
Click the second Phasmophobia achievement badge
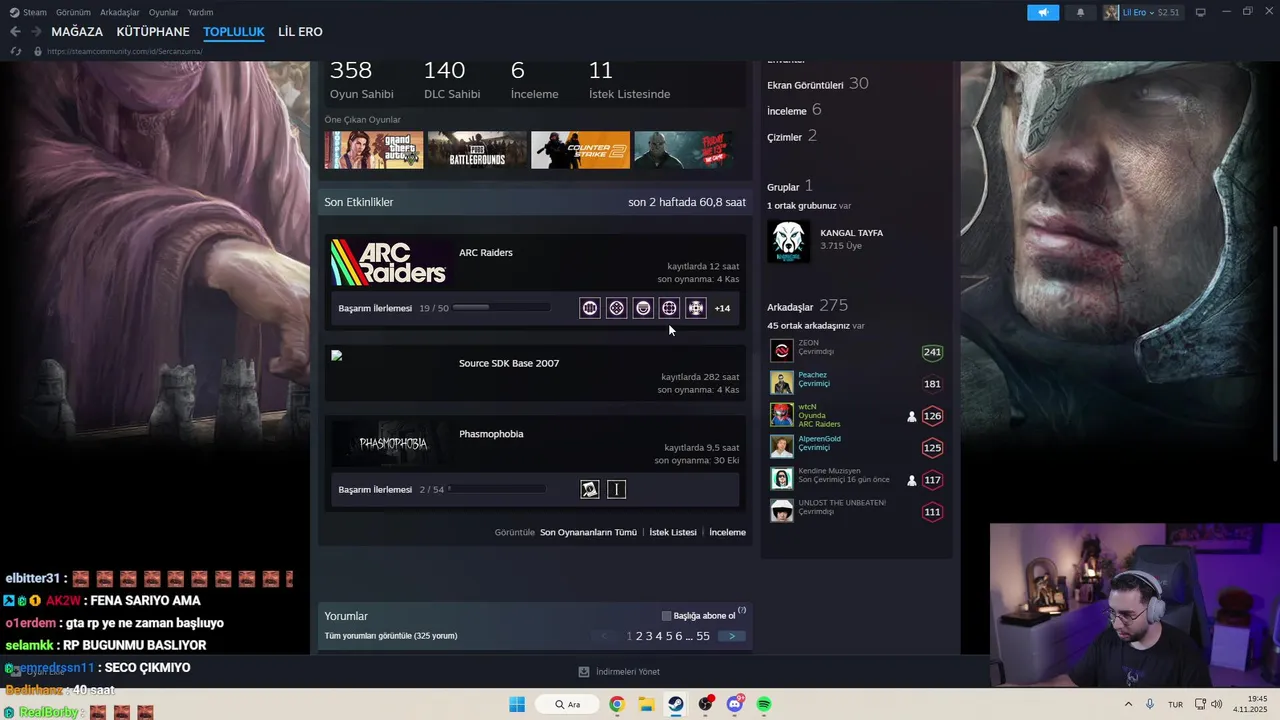click(x=616, y=489)
